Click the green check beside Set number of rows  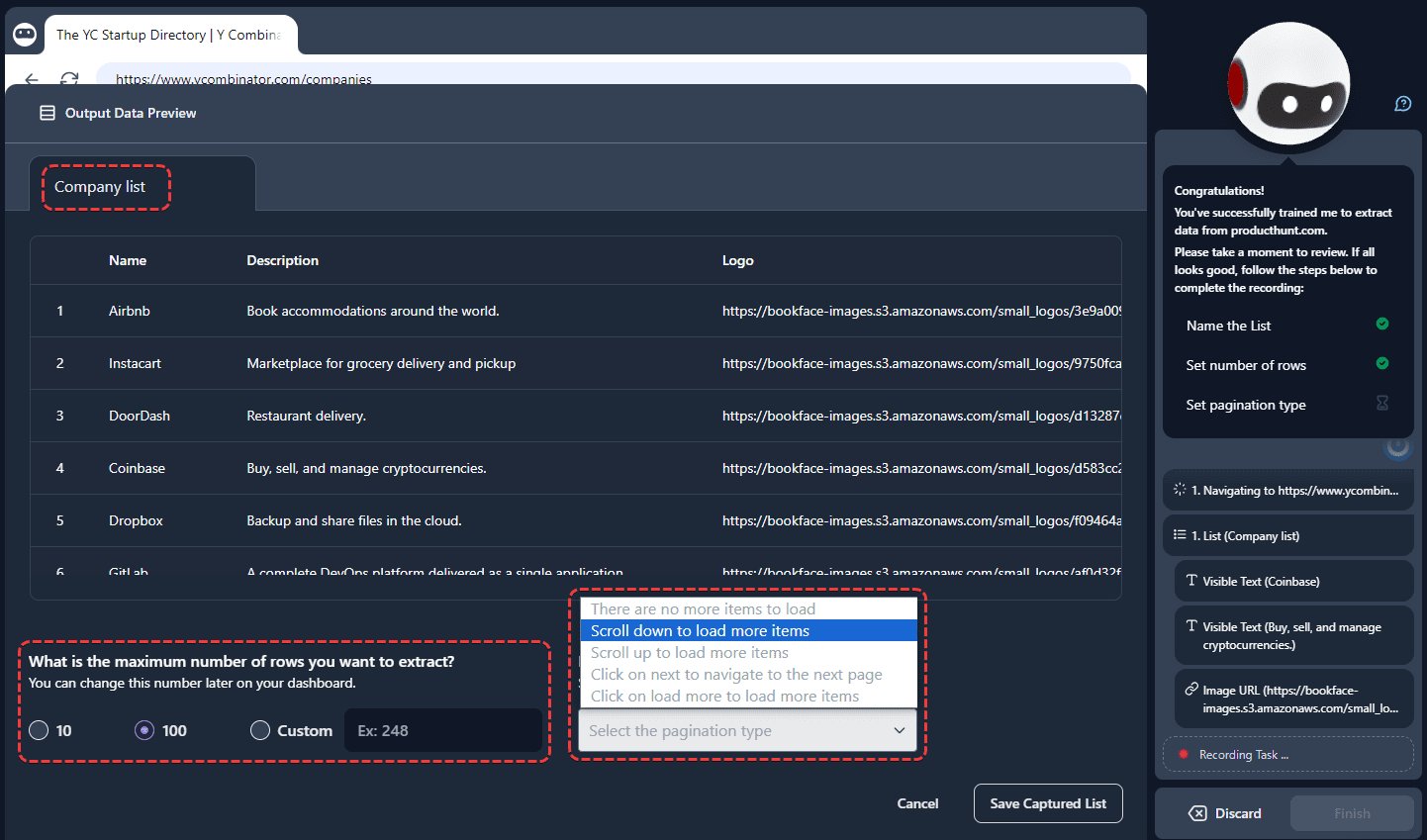click(x=1382, y=363)
